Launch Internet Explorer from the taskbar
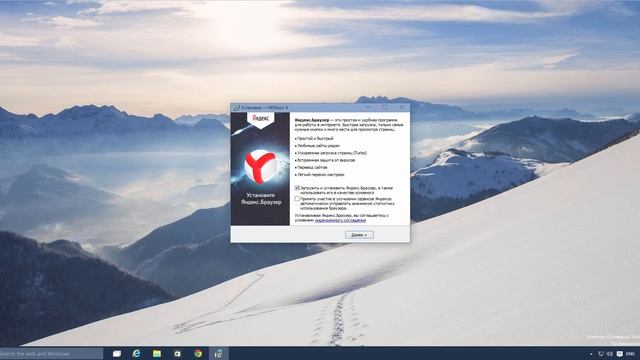 tap(136, 353)
